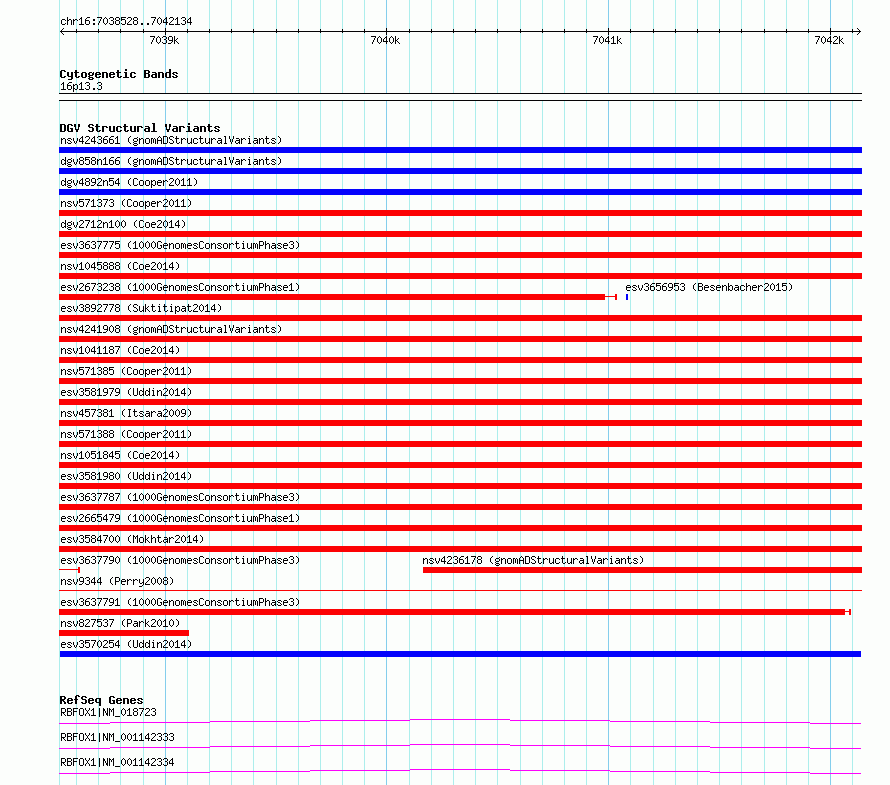Open nsv4241908 gnomAD variant label
The width and height of the screenshot is (890, 785).
(171, 329)
